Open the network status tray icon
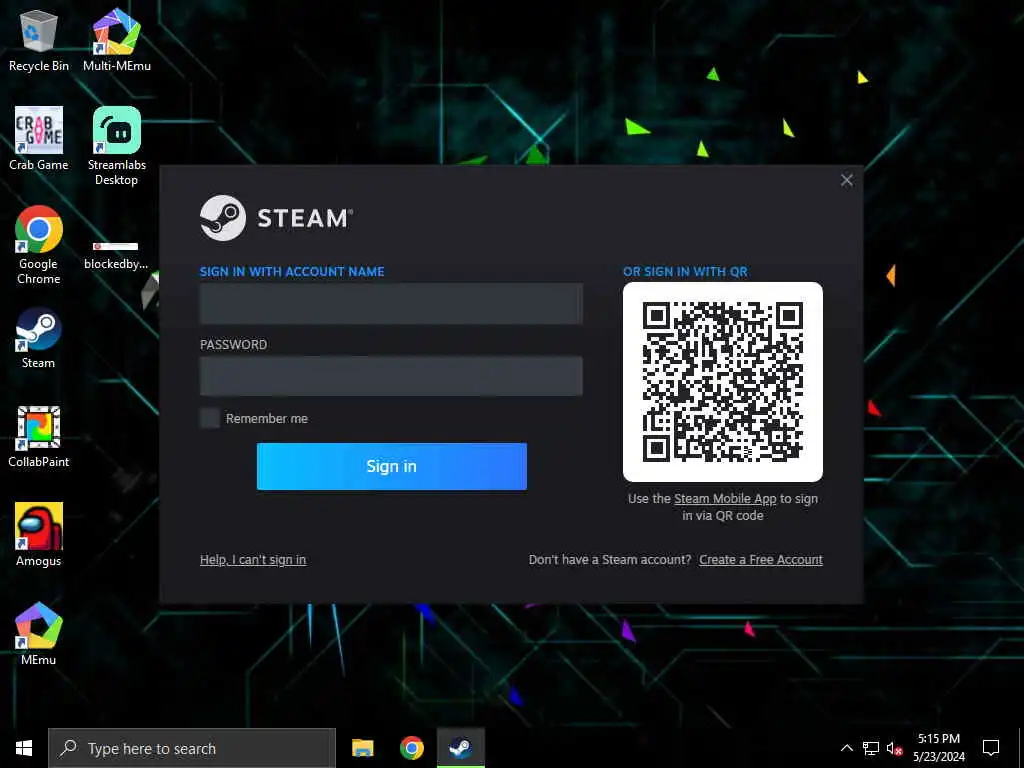1024x768 pixels. 871,748
